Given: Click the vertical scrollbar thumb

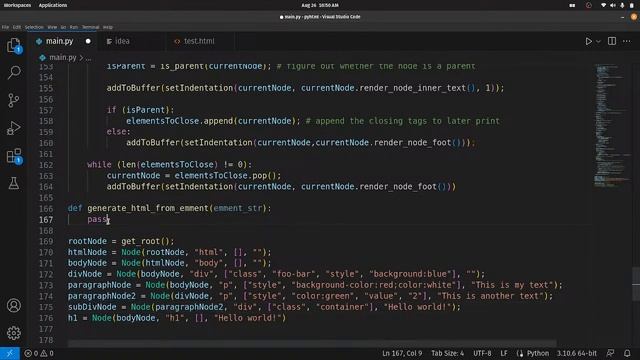Looking at the screenshot, I should tap(636, 284).
